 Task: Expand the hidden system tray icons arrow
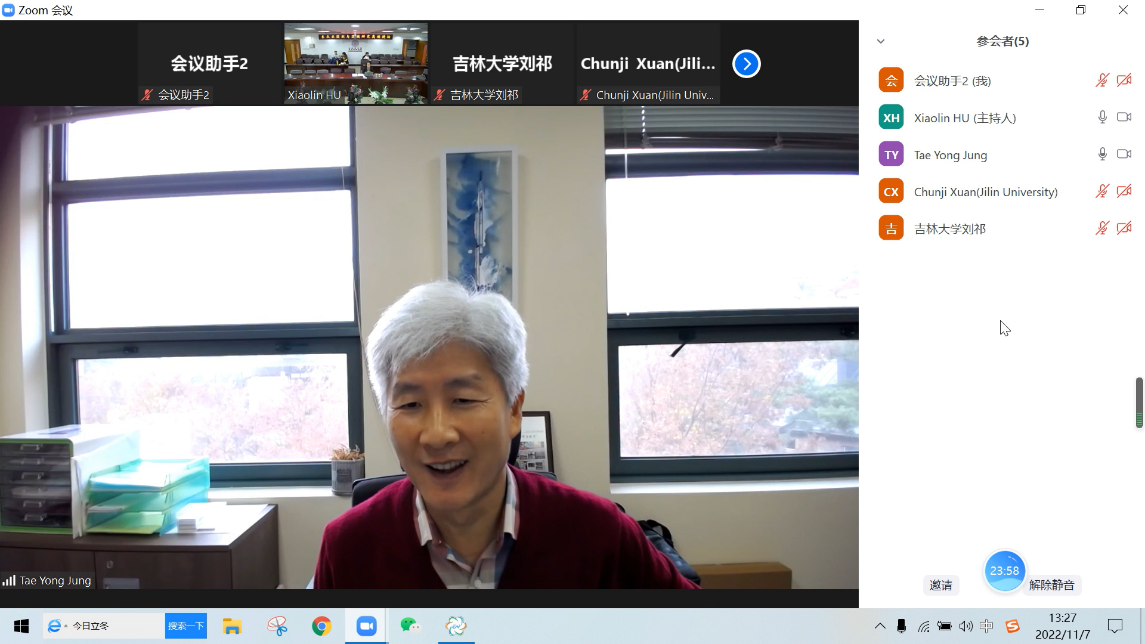pos(880,626)
